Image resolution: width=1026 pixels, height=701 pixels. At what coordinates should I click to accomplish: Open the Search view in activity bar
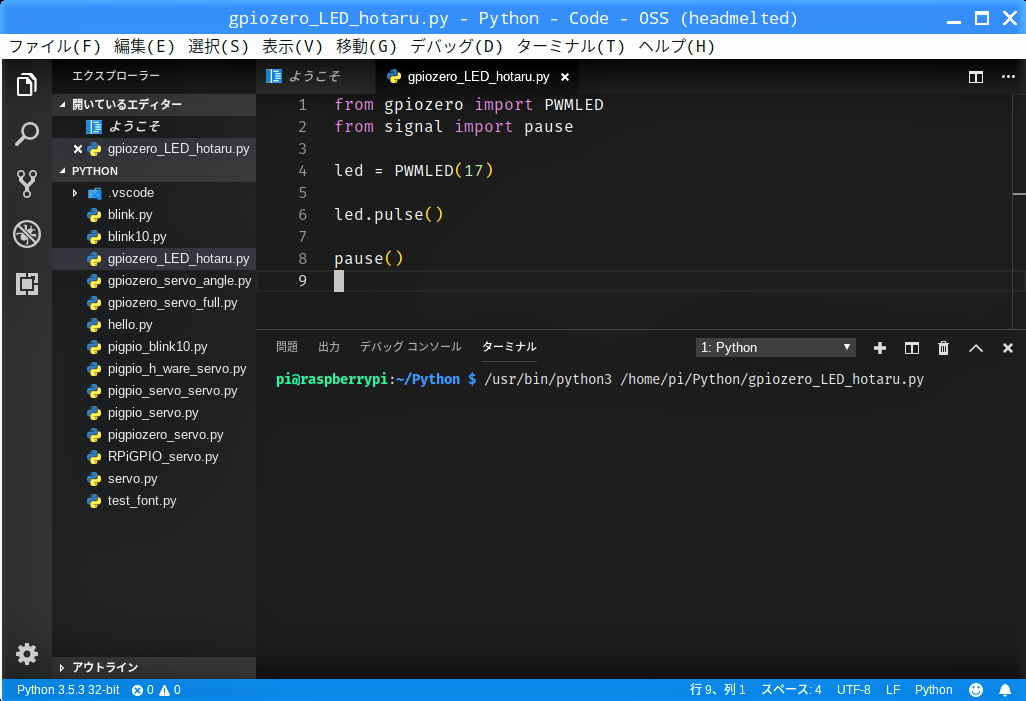(27, 134)
